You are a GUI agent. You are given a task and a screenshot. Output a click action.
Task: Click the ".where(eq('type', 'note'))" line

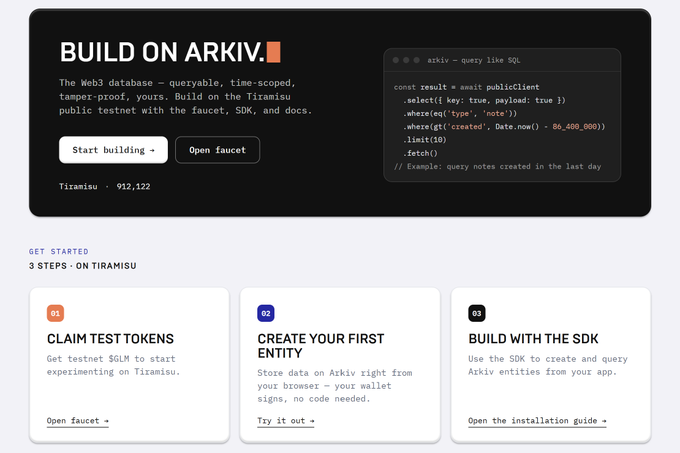pos(460,114)
